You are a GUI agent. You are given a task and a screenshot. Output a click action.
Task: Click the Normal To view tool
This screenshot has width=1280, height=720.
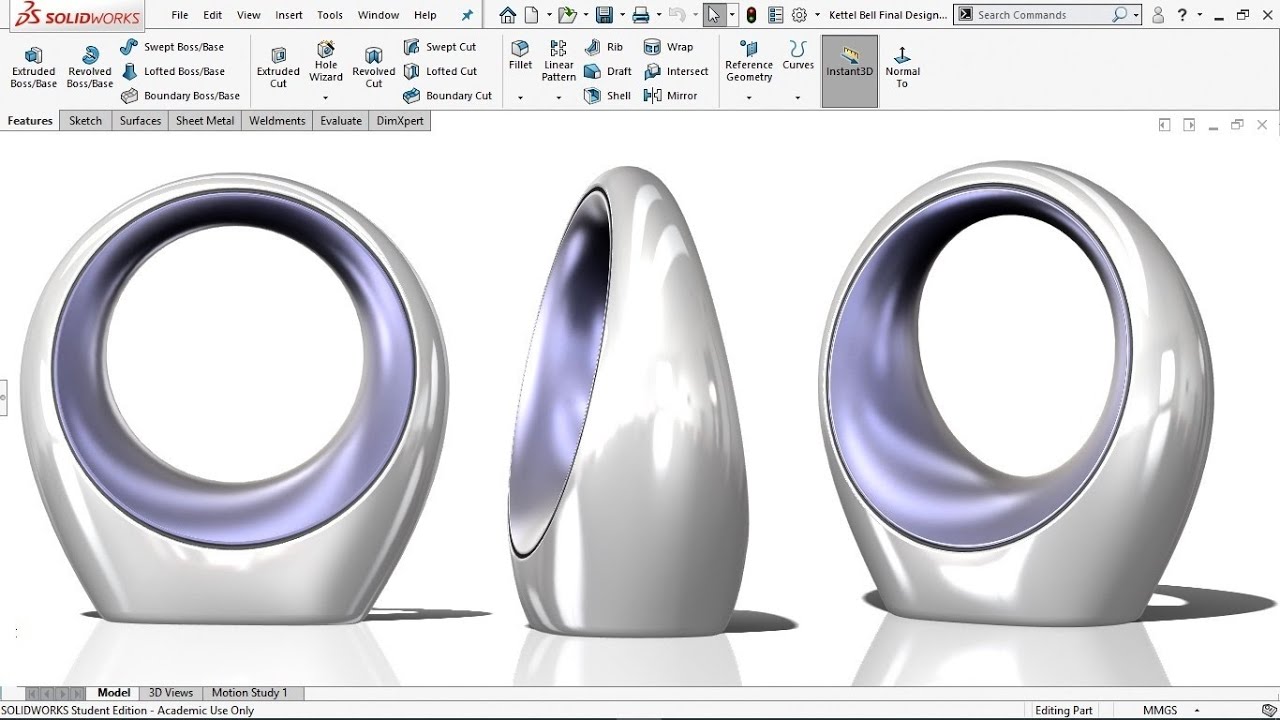pyautogui.click(x=902, y=67)
